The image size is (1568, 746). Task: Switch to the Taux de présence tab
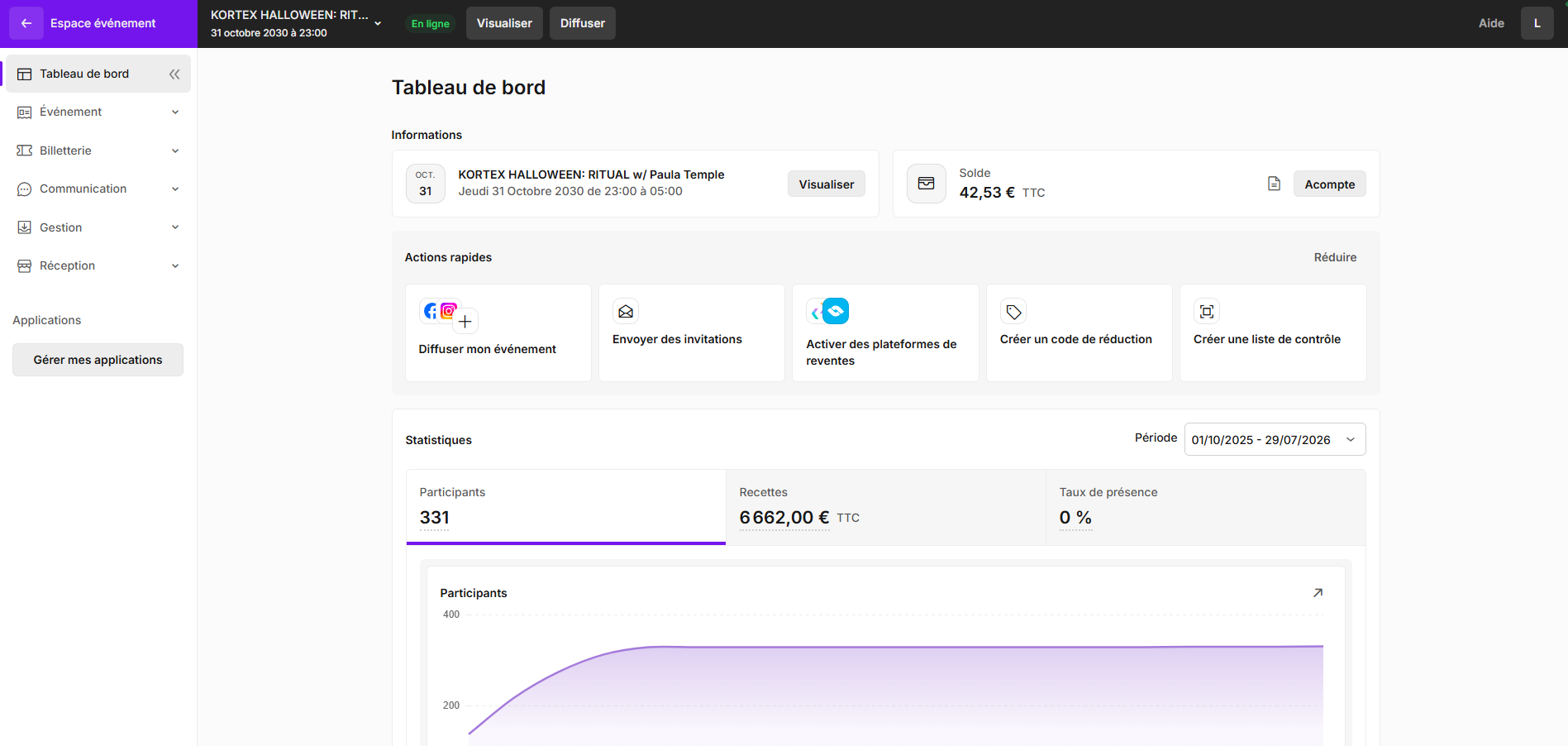(1206, 507)
